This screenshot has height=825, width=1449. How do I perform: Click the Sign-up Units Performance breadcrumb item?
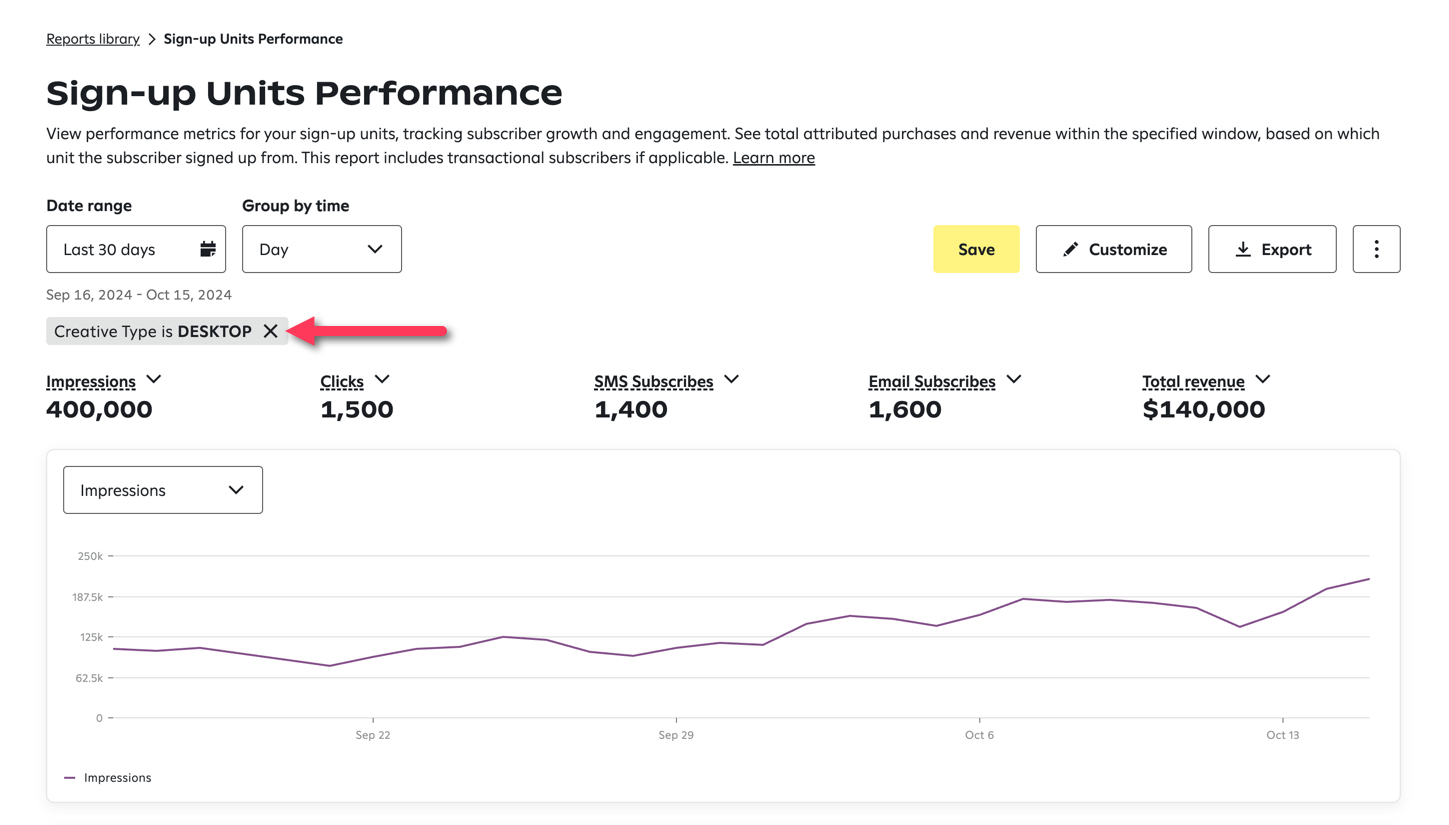(253, 39)
